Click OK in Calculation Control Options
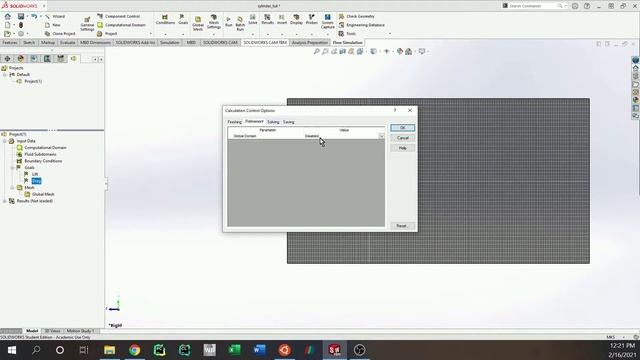The width and height of the screenshot is (640, 360). coord(402,128)
